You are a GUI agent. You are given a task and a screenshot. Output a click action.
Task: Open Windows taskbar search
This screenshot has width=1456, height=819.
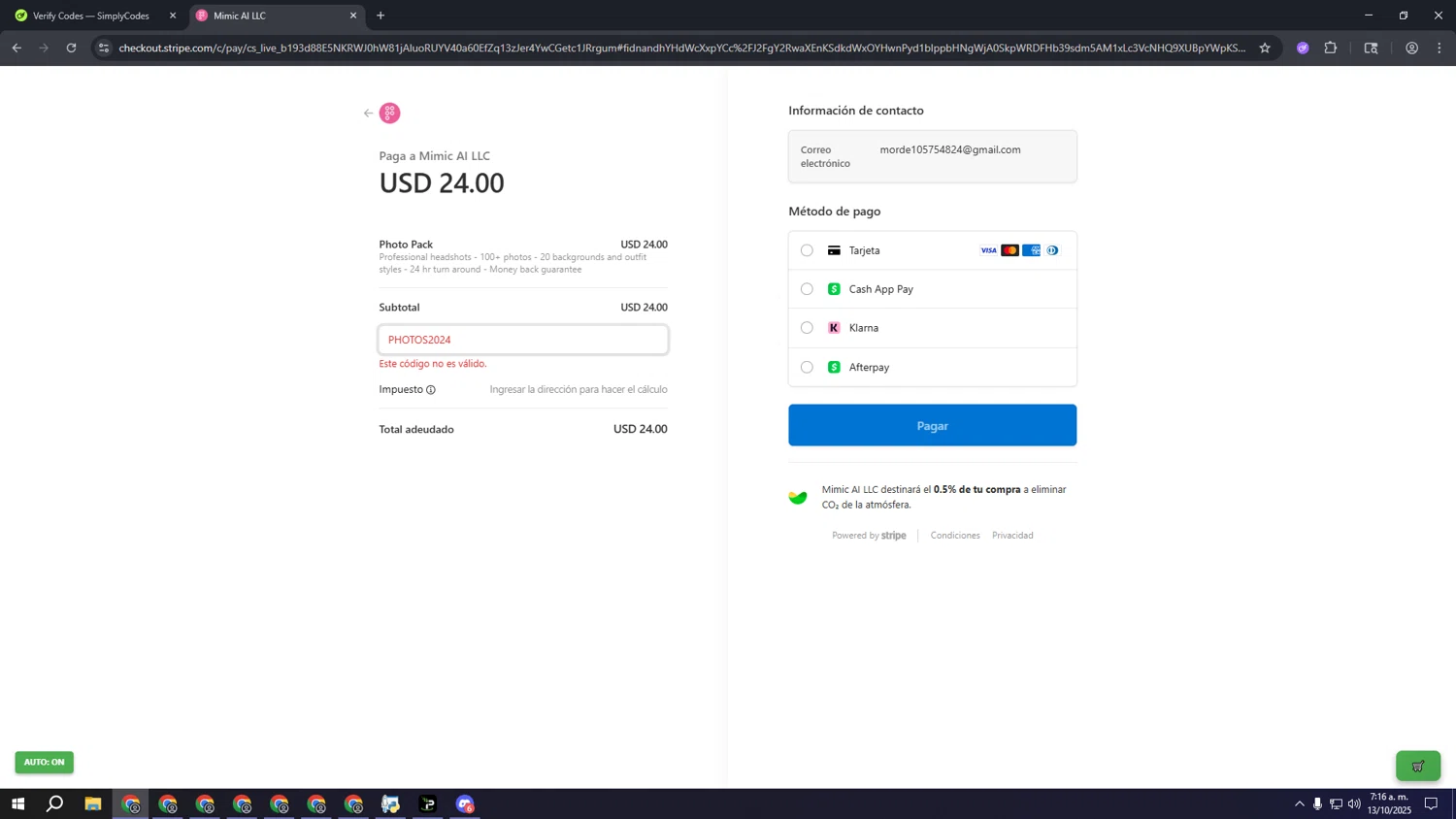(x=55, y=803)
